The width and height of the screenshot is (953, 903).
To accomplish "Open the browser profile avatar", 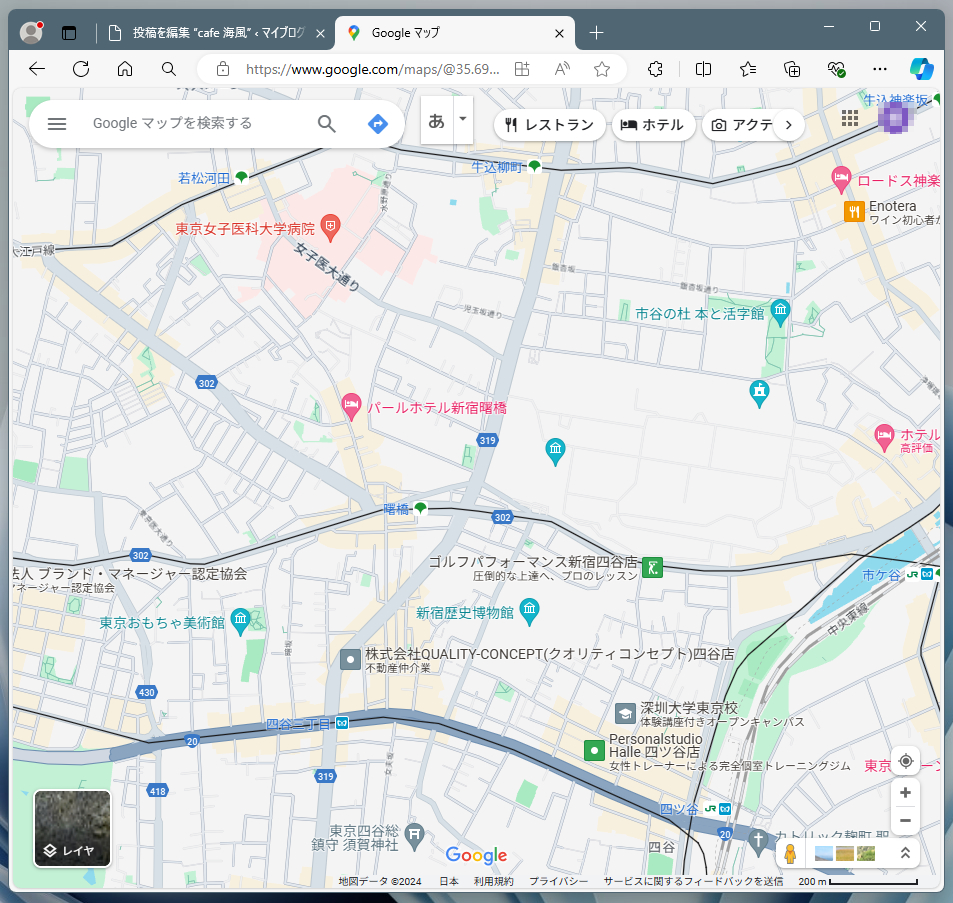I will [31, 32].
